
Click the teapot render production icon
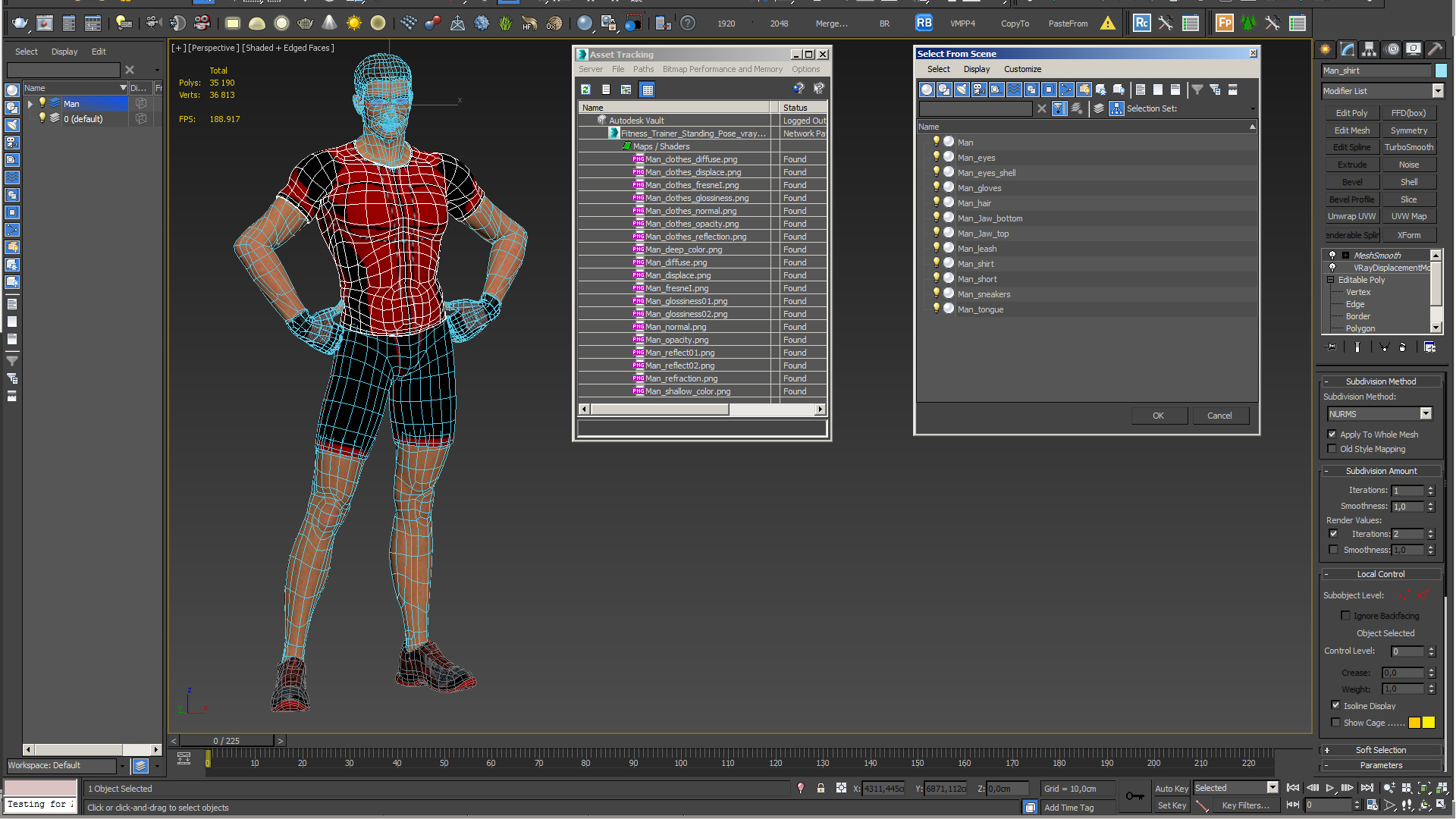click(x=20, y=24)
